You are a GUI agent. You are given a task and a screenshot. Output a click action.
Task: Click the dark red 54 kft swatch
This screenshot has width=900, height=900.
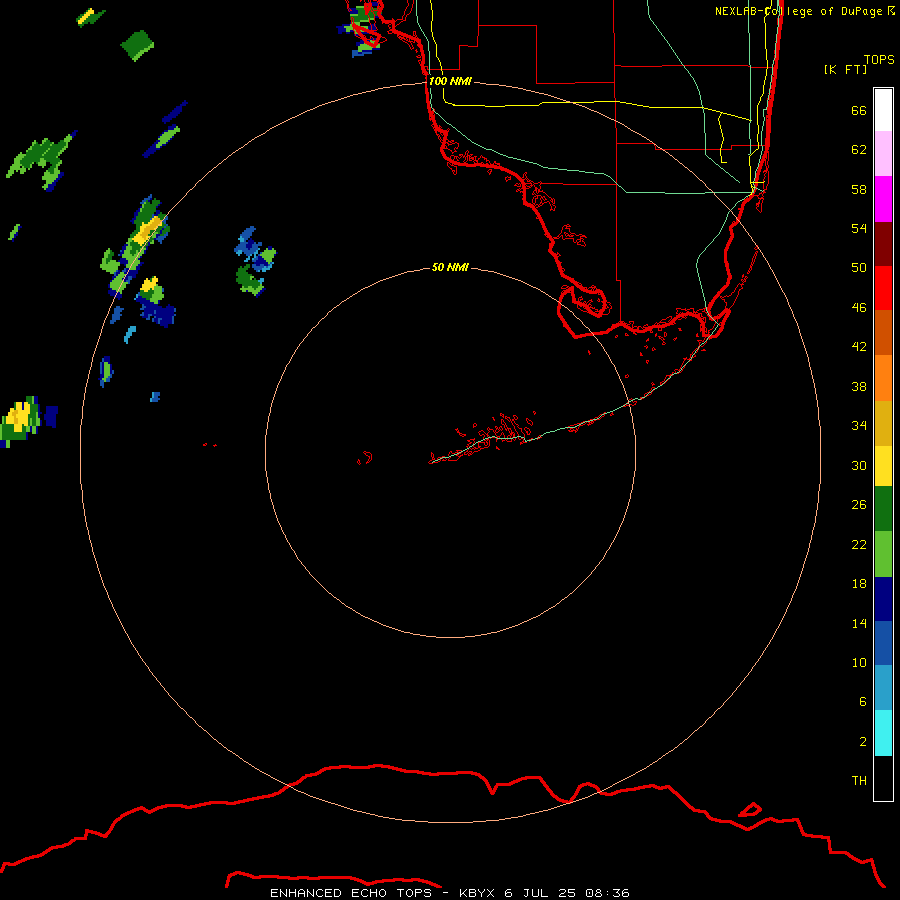(x=883, y=243)
